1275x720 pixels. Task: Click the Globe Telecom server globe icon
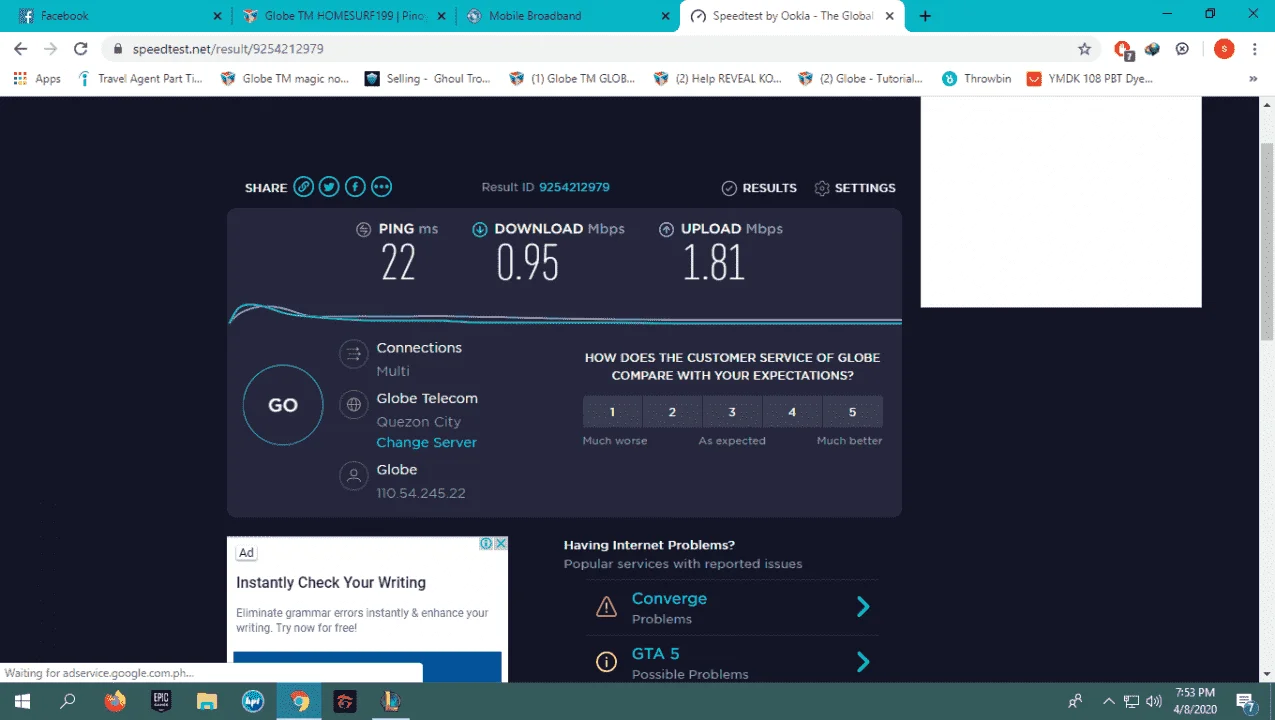(x=353, y=405)
